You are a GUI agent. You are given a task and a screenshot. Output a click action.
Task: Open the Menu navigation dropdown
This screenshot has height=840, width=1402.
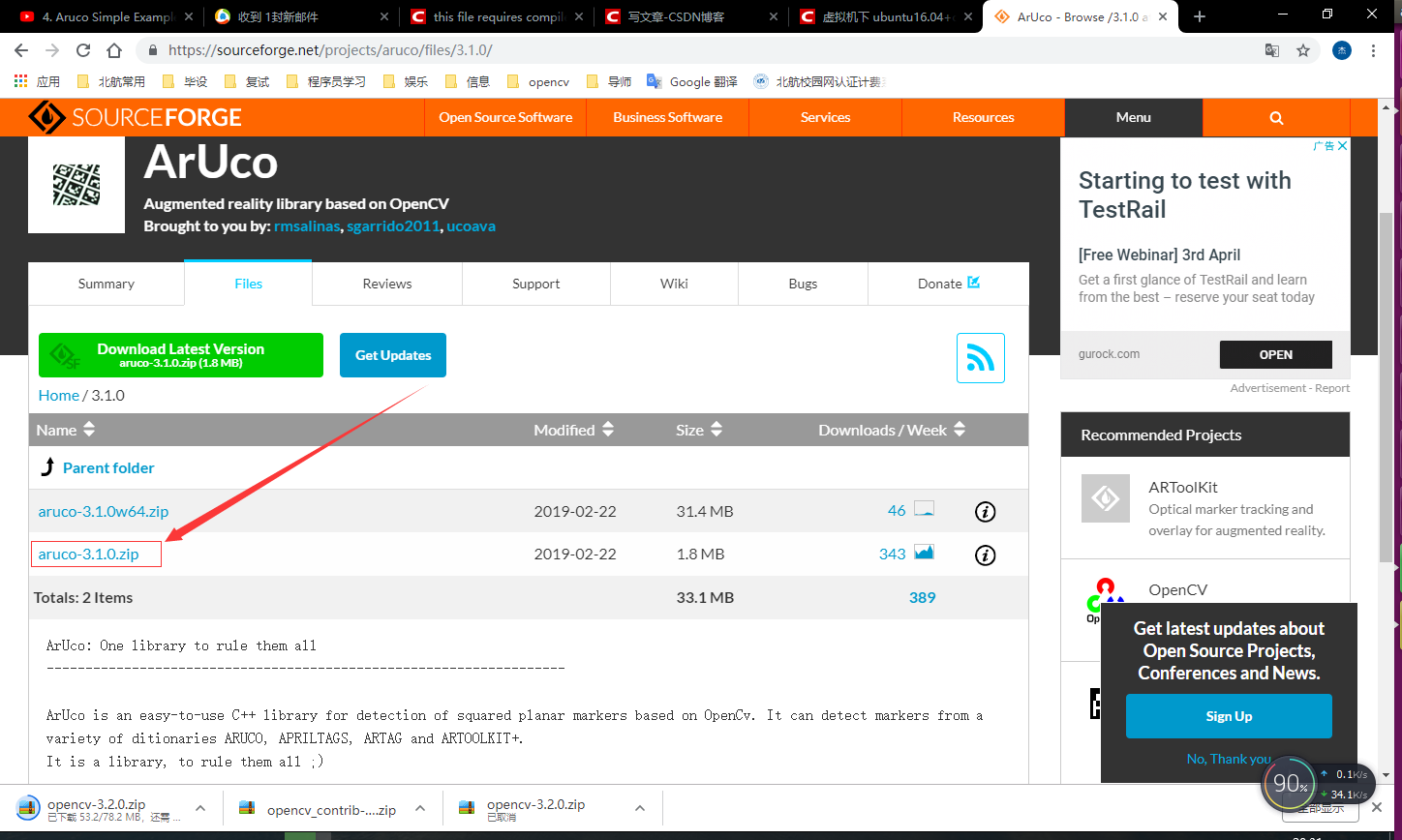pos(1132,117)
